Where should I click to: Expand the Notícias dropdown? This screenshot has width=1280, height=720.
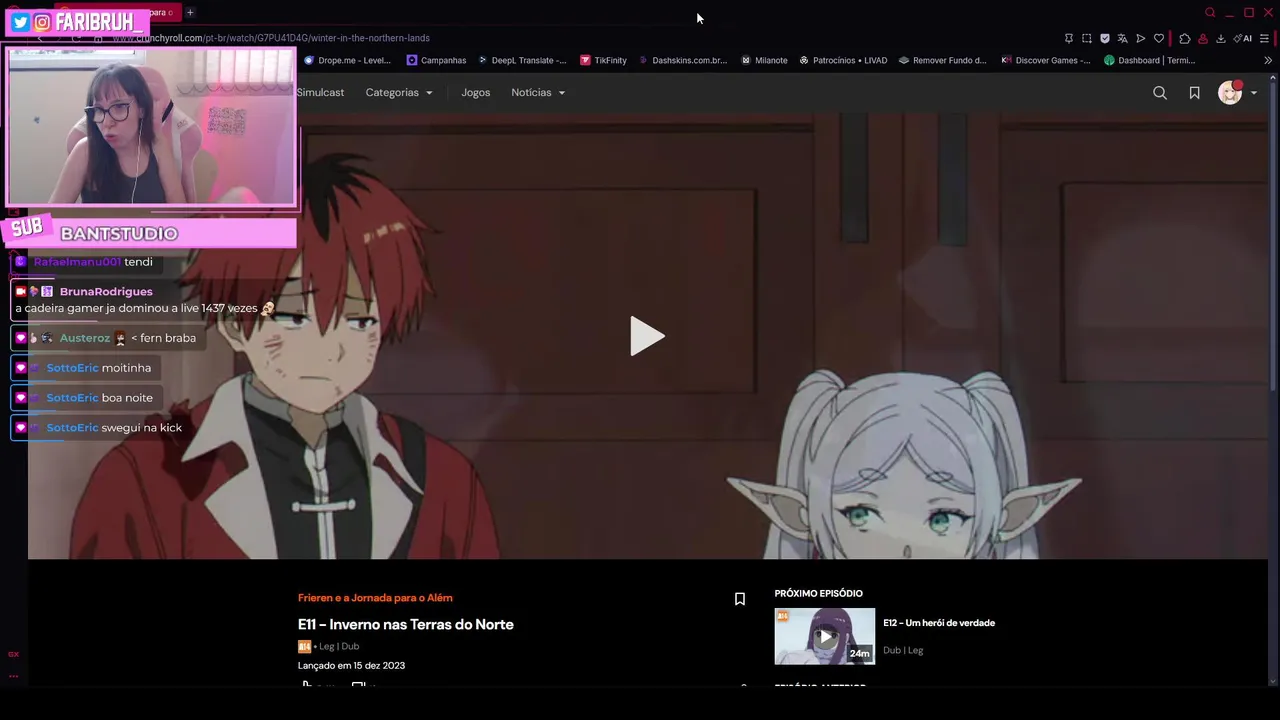tap(538, 92)
